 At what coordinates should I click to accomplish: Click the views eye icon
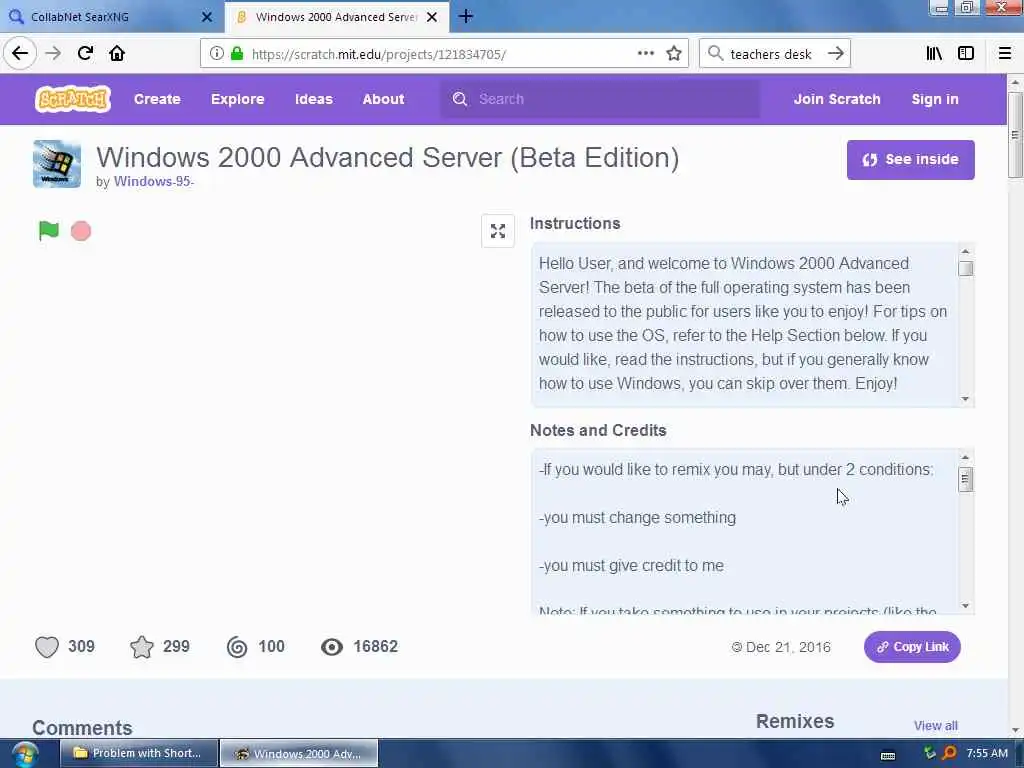tap(332, 647)
